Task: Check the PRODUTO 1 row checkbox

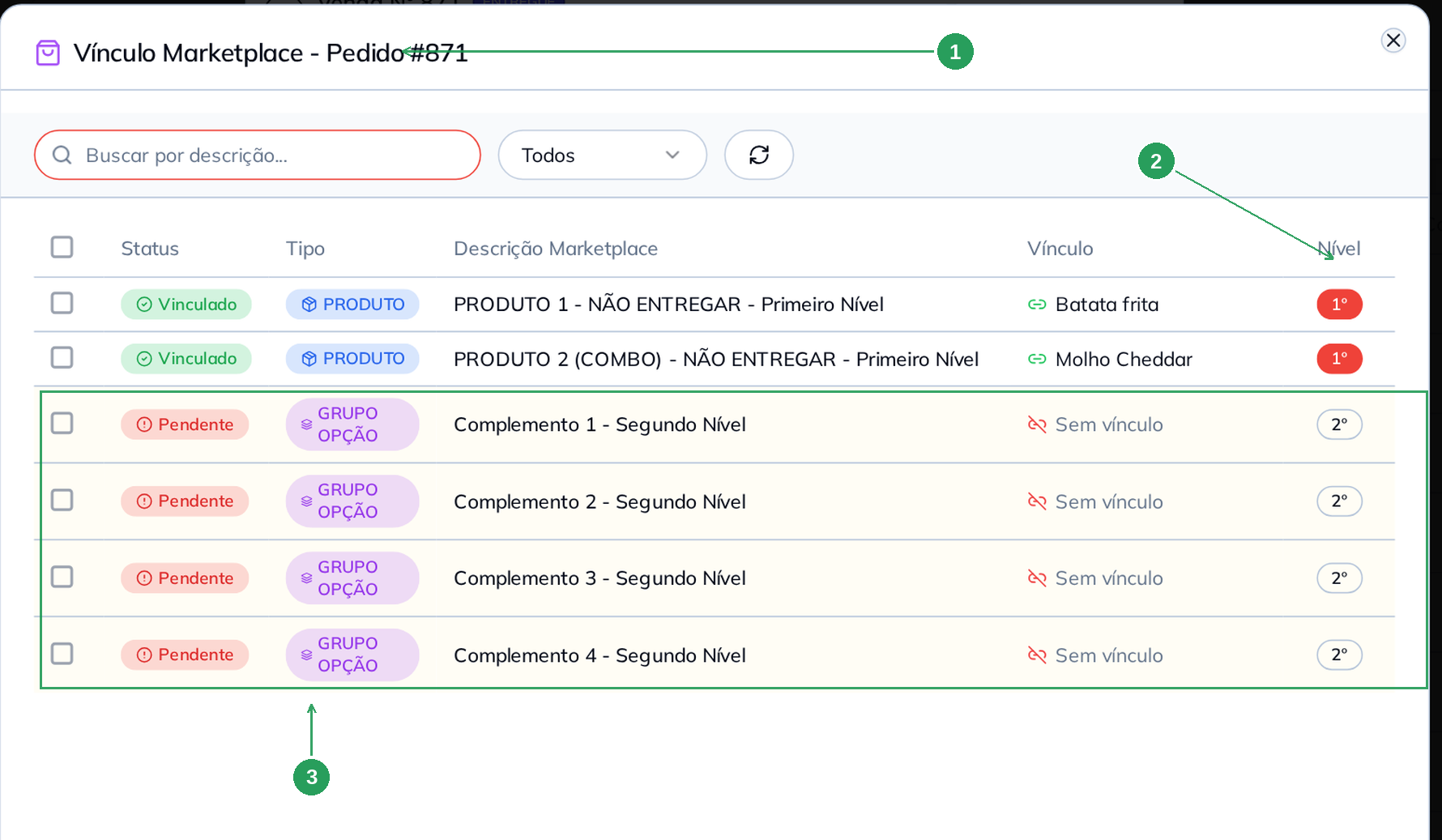Action: pyautogui.click(x=62, y=303)
